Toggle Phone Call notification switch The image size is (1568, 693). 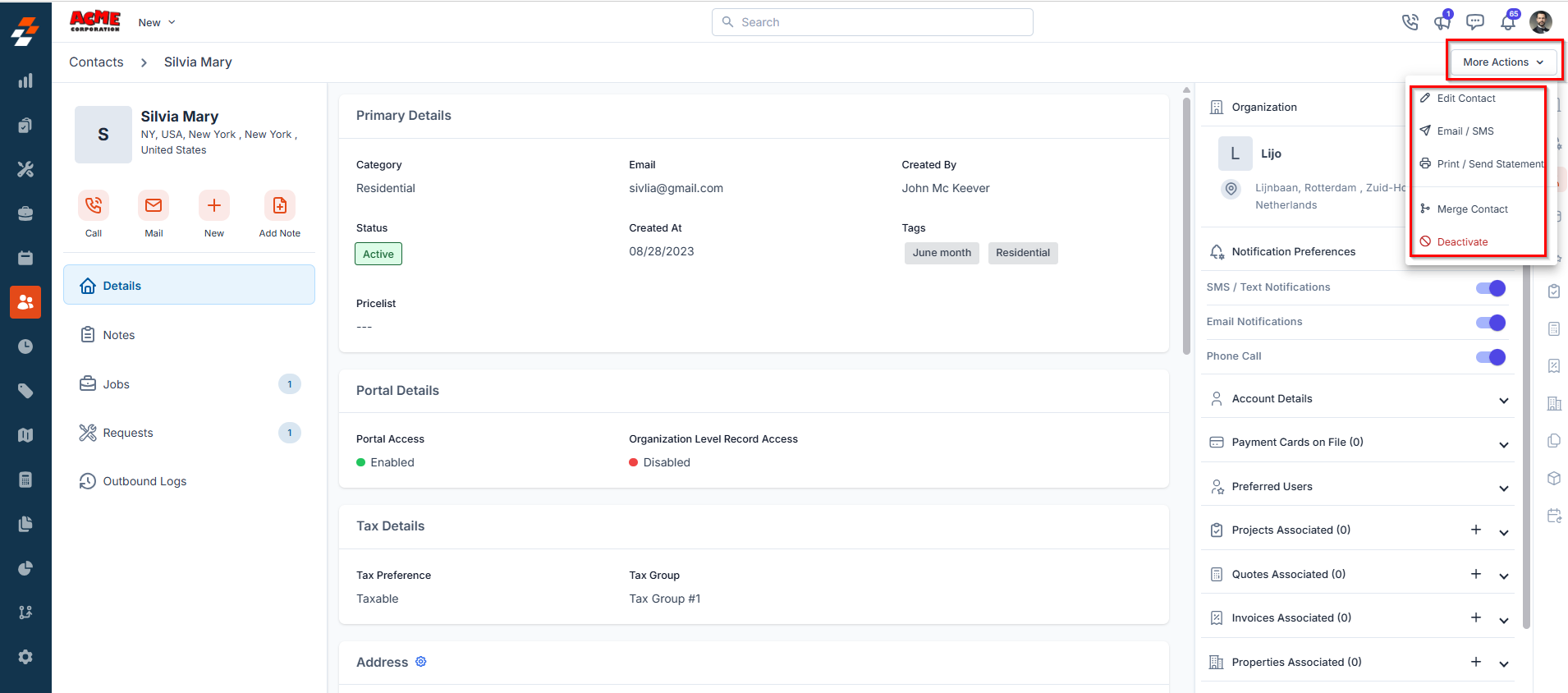(1491, 357)
